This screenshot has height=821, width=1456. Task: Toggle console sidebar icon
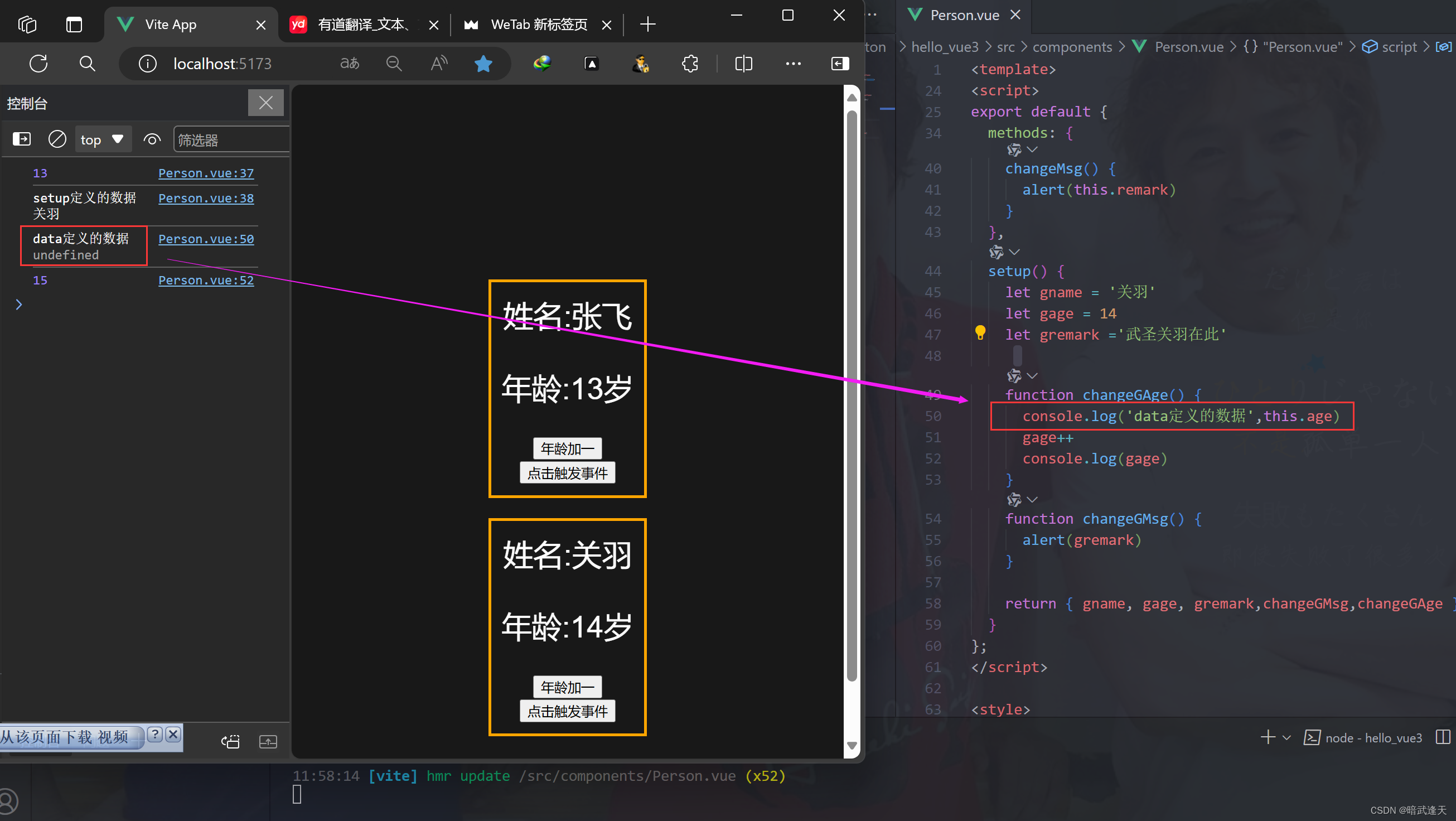22,139
